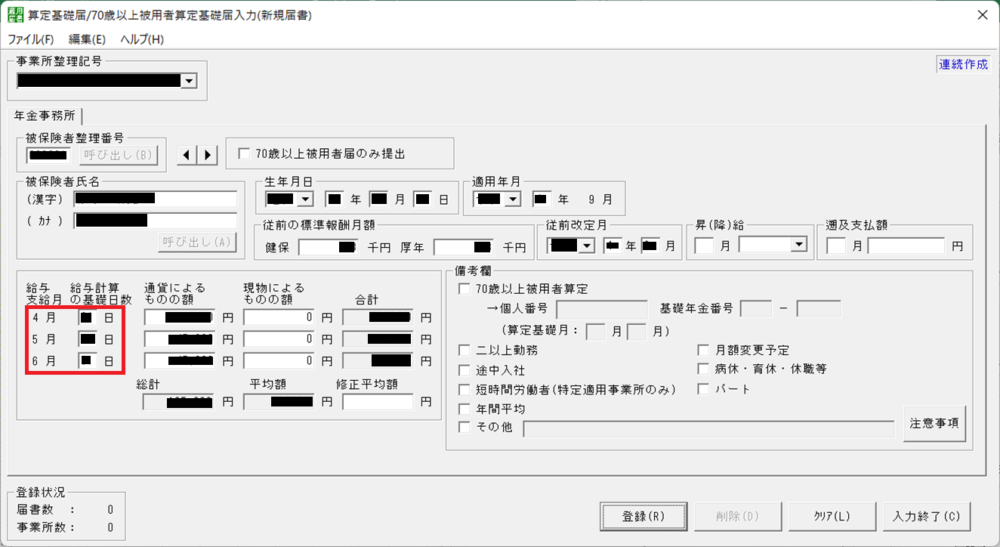Open the ファイル(F) menu

click(31, 39)
